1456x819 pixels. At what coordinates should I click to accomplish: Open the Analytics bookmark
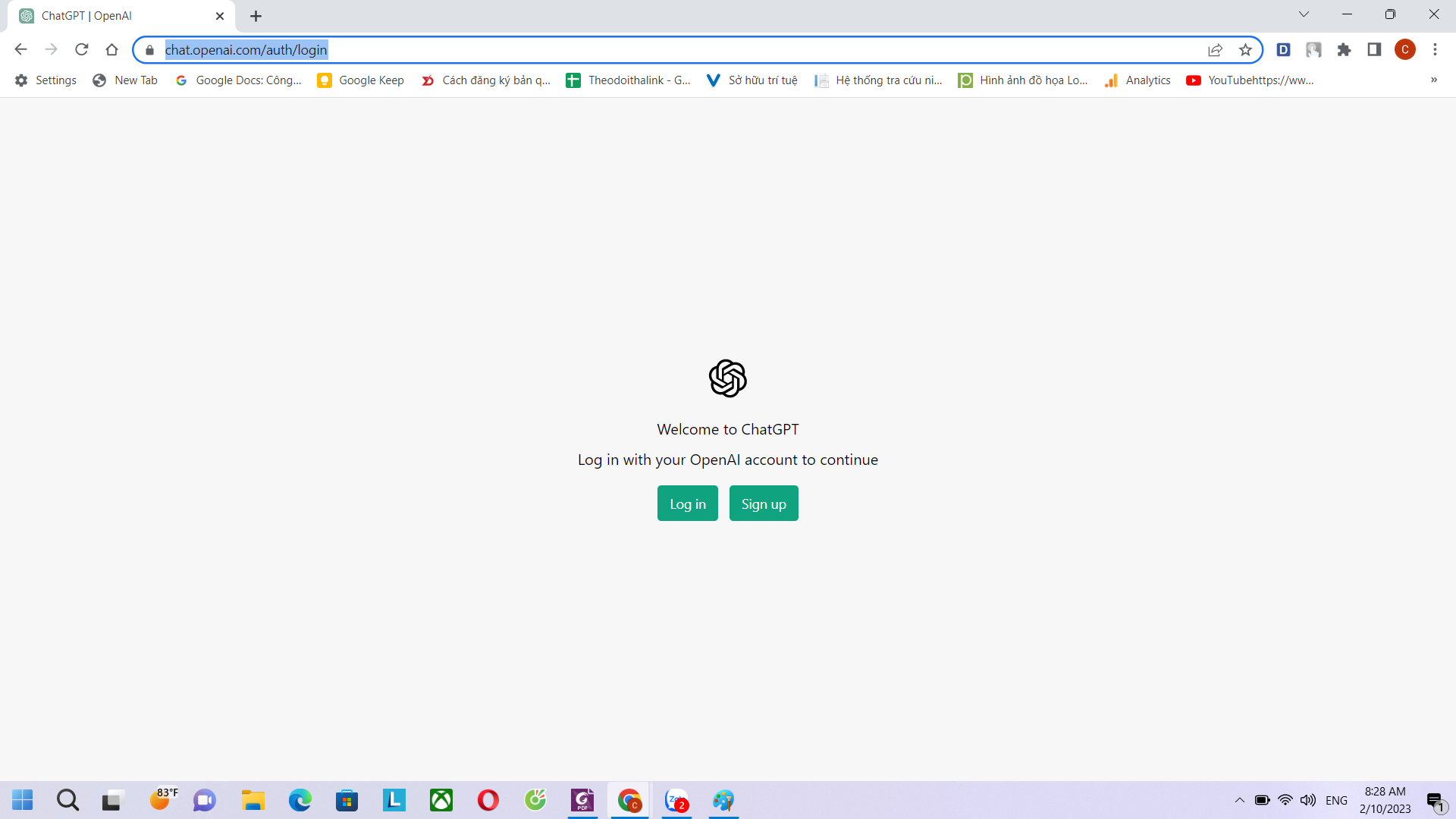[x=1137, y=80]
